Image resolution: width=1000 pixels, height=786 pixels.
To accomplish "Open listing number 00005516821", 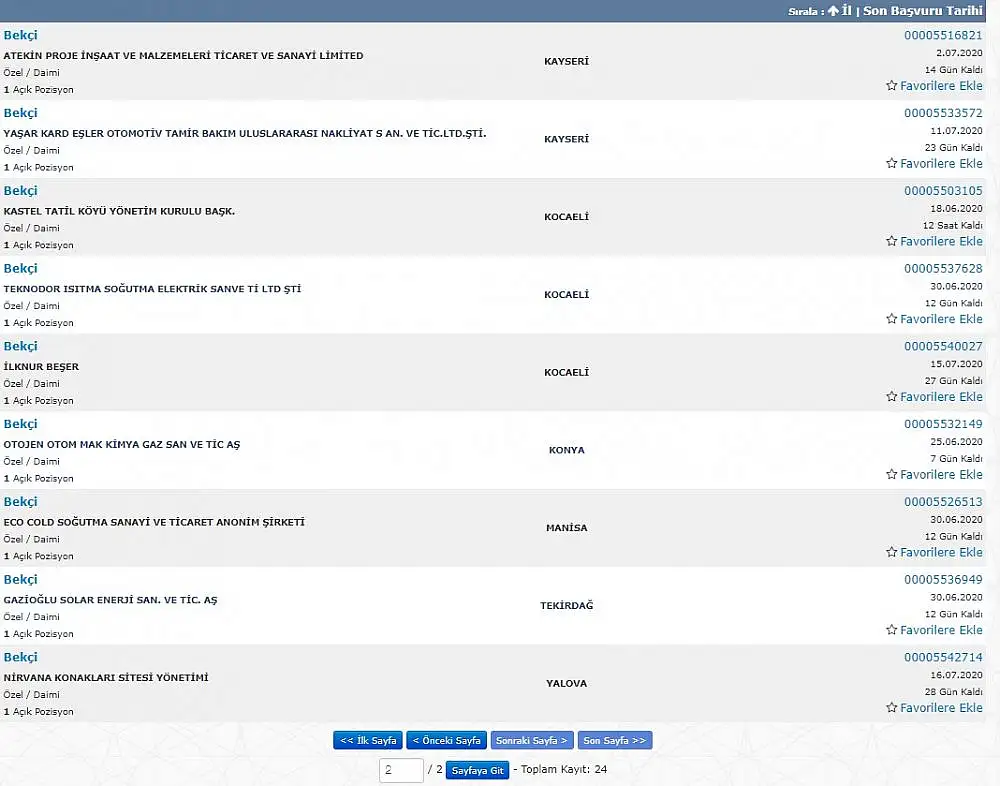I will coord(943,35).
